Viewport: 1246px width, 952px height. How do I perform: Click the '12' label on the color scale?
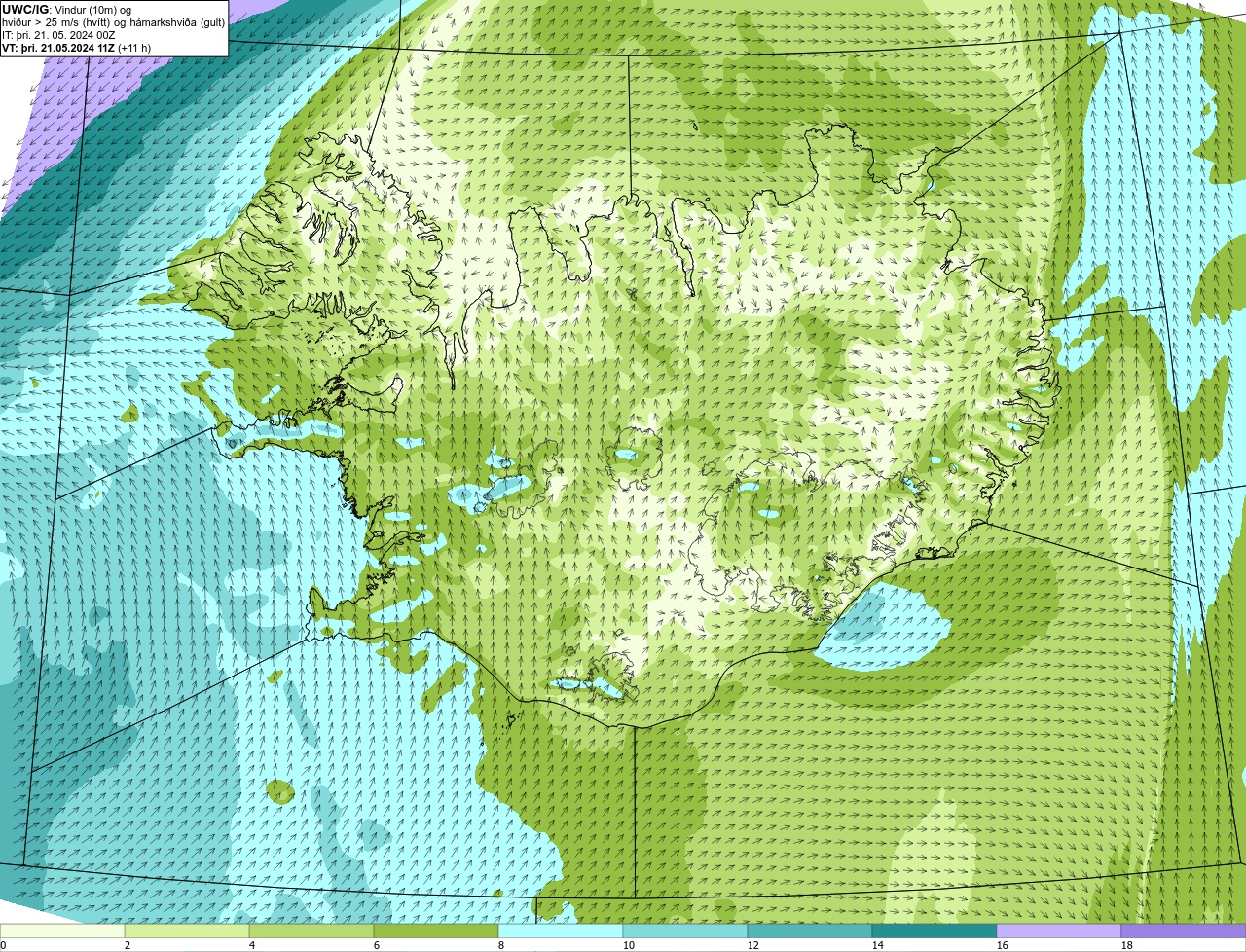(753, 945)
